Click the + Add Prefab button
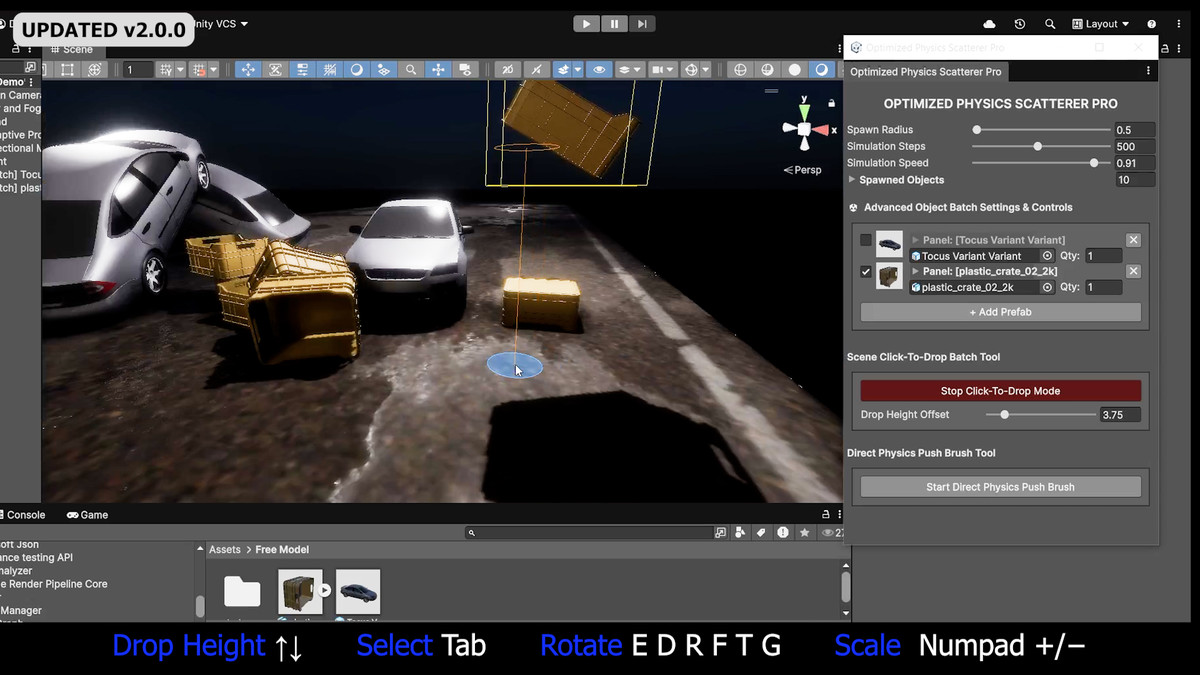The height and width of the screenshot is (675, 1200). click(x=1000, y=312)
